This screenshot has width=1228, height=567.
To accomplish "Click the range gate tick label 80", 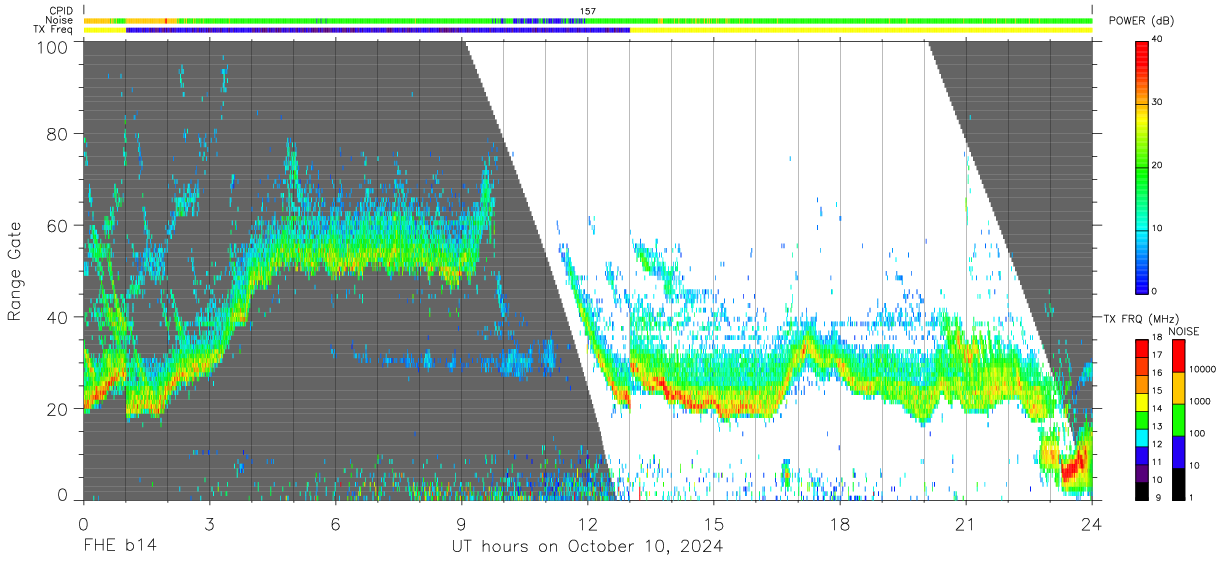I will [x=58, y=133].
